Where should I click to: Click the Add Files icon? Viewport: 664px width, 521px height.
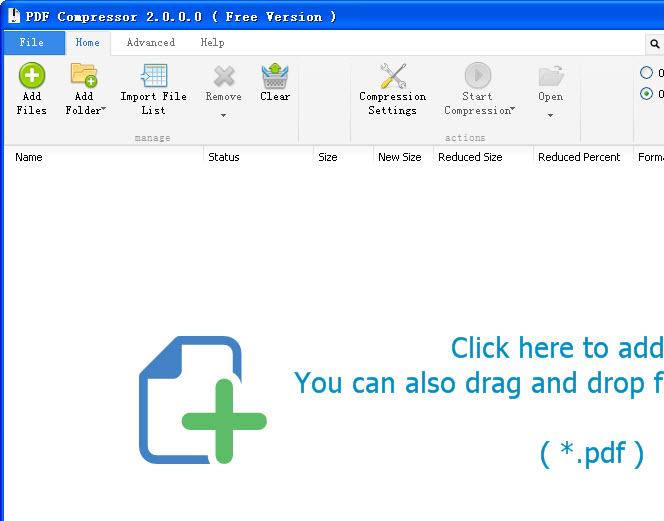point(32,76)
